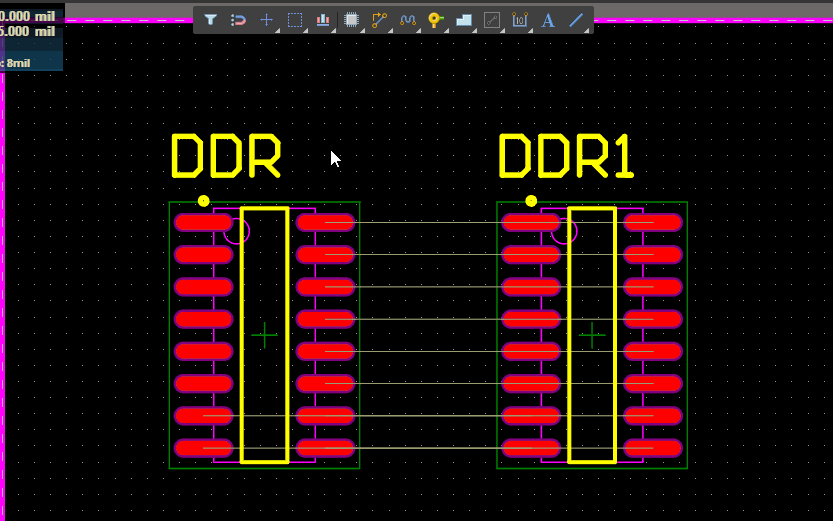
Task: Pick the place via tool
Action: [435, 20]
